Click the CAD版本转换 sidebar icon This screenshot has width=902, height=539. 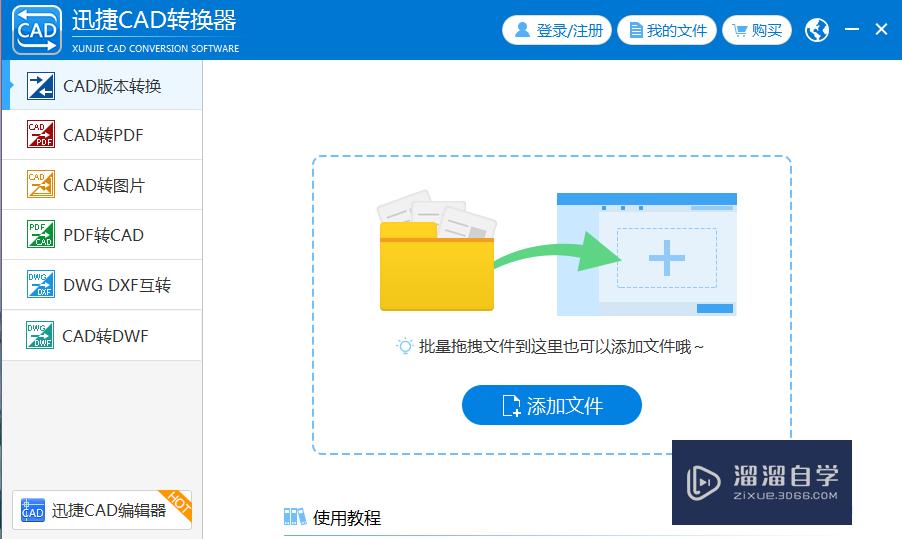click(41, 86)
